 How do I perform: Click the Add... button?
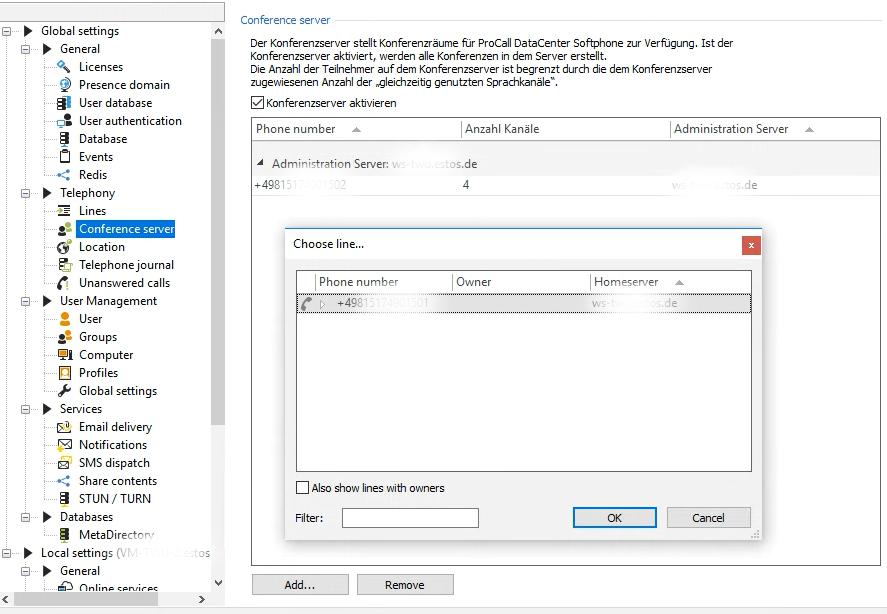pos(300,585)
